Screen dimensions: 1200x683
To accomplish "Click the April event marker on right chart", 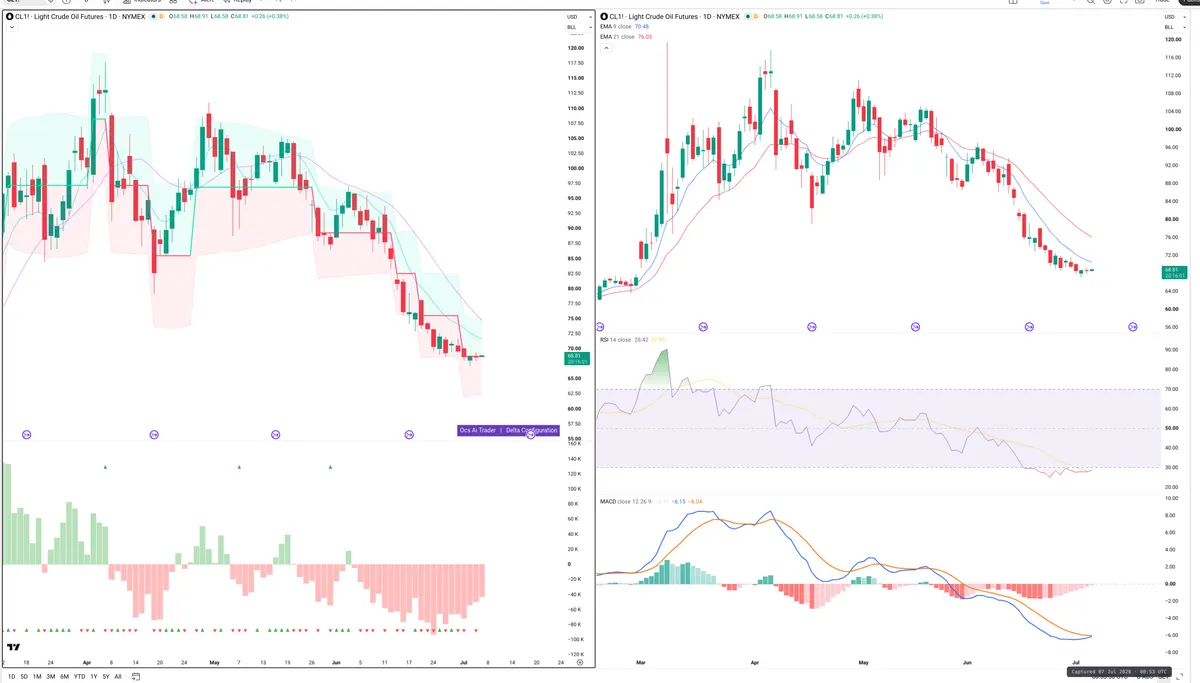I will point(811,327).
